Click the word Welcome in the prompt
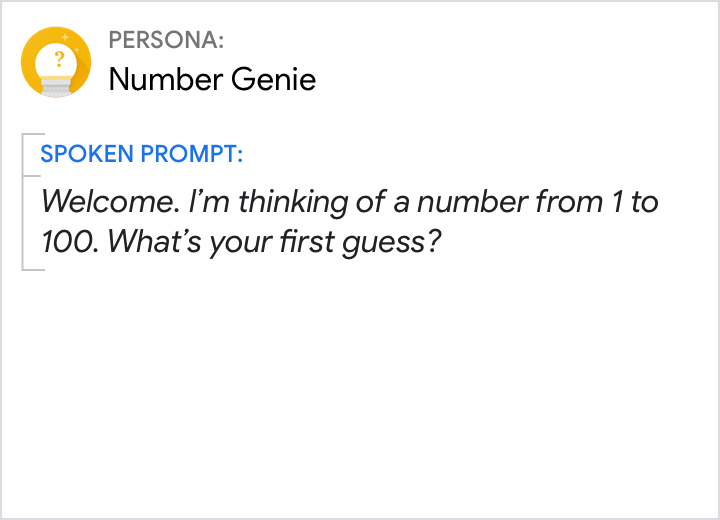Image resolution: width=720 pixels, height=520 pixels. pyautogui.click(x=109, y=202)
